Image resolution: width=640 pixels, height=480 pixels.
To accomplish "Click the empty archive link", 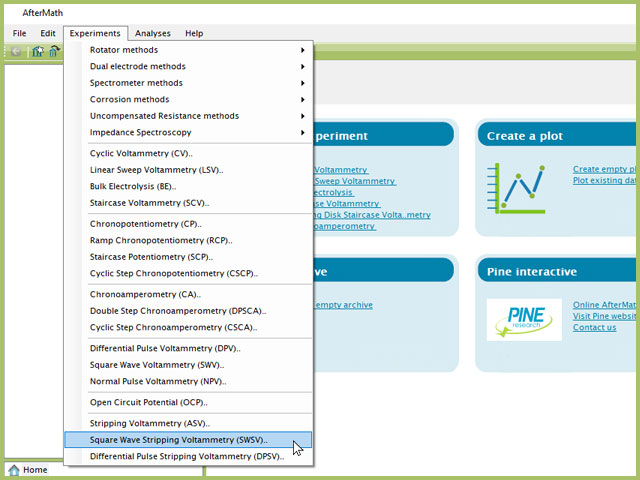I will pos(343,305).
